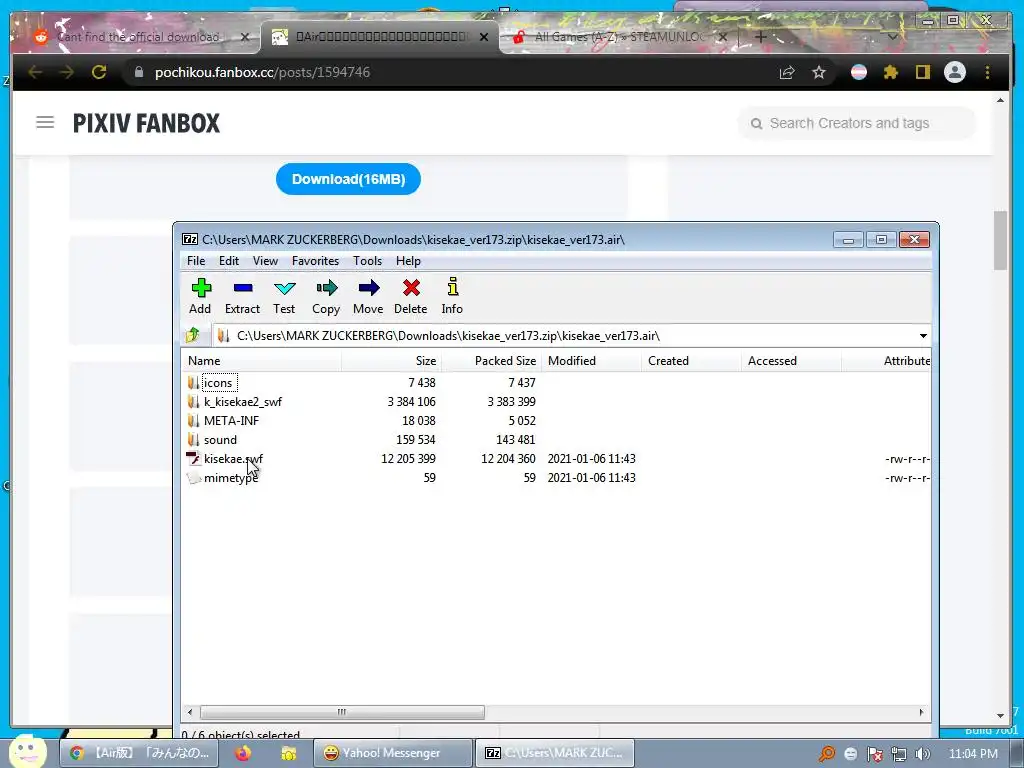1024x768 pixels.
Task: Click the Firefox taskbar icon
Action: point(243,753)
